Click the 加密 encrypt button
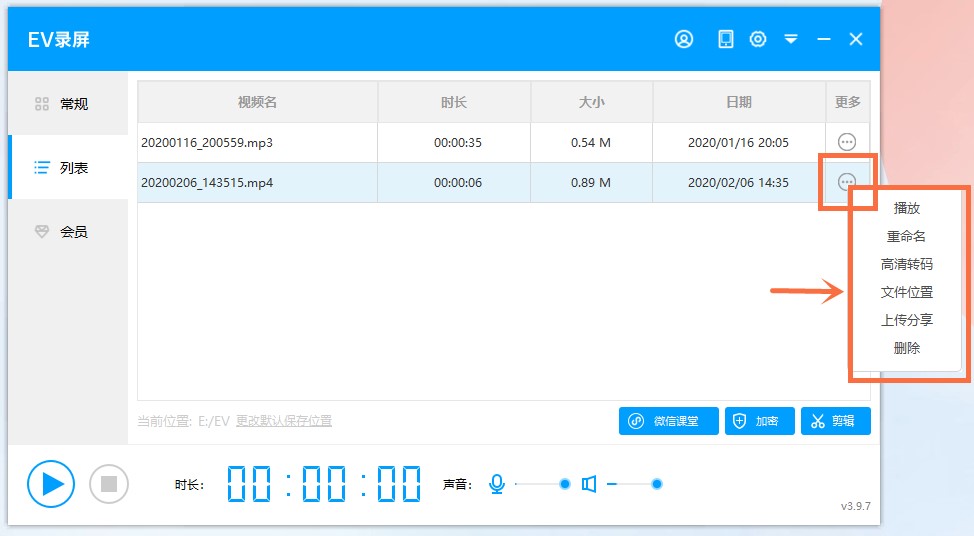This screenshot has width=974, height=536. [759, 421]
